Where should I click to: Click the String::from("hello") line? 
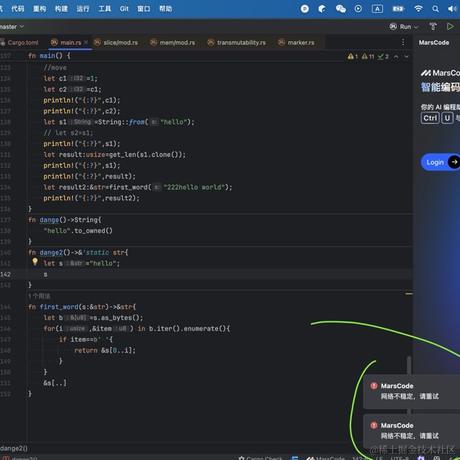[119, 122]
